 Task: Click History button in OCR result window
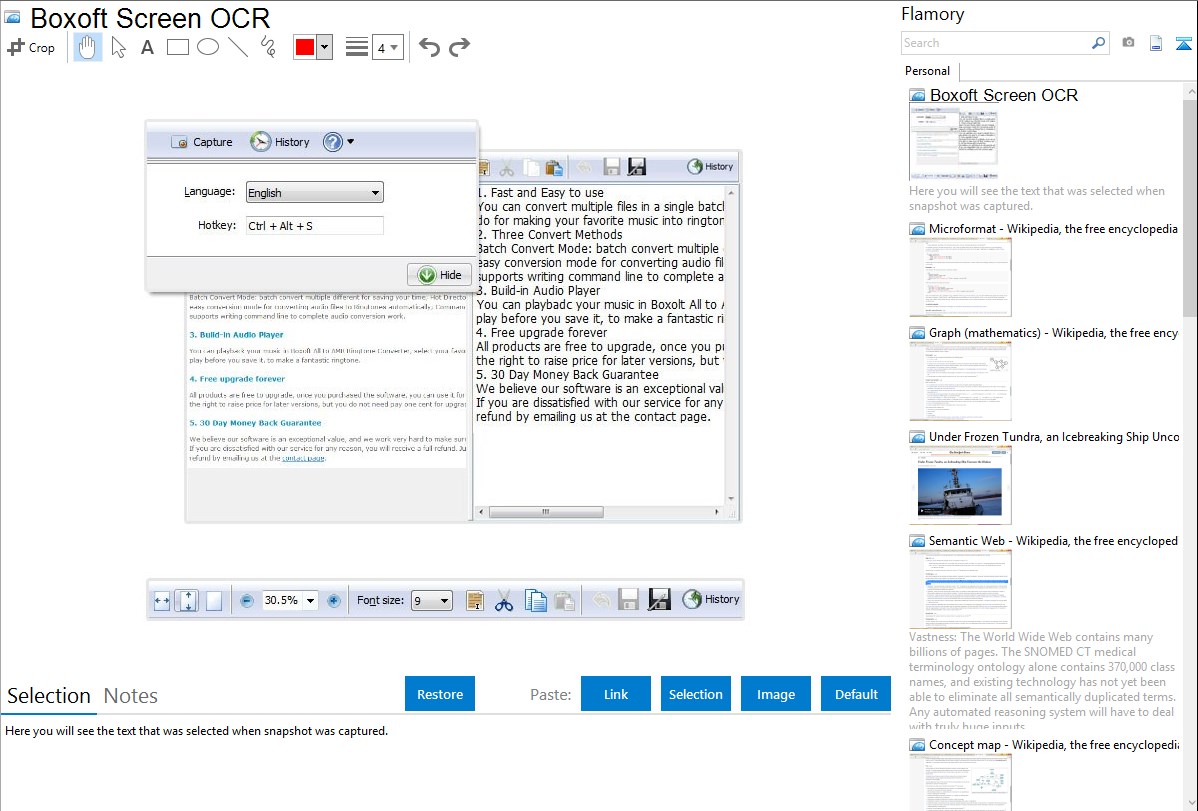(x=710, y=167)
